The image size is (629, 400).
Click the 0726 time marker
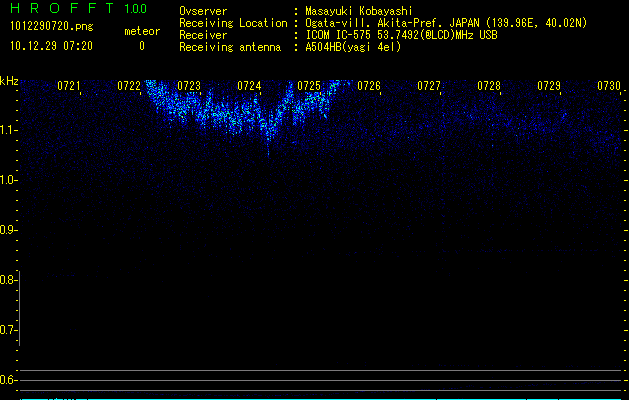369,86
